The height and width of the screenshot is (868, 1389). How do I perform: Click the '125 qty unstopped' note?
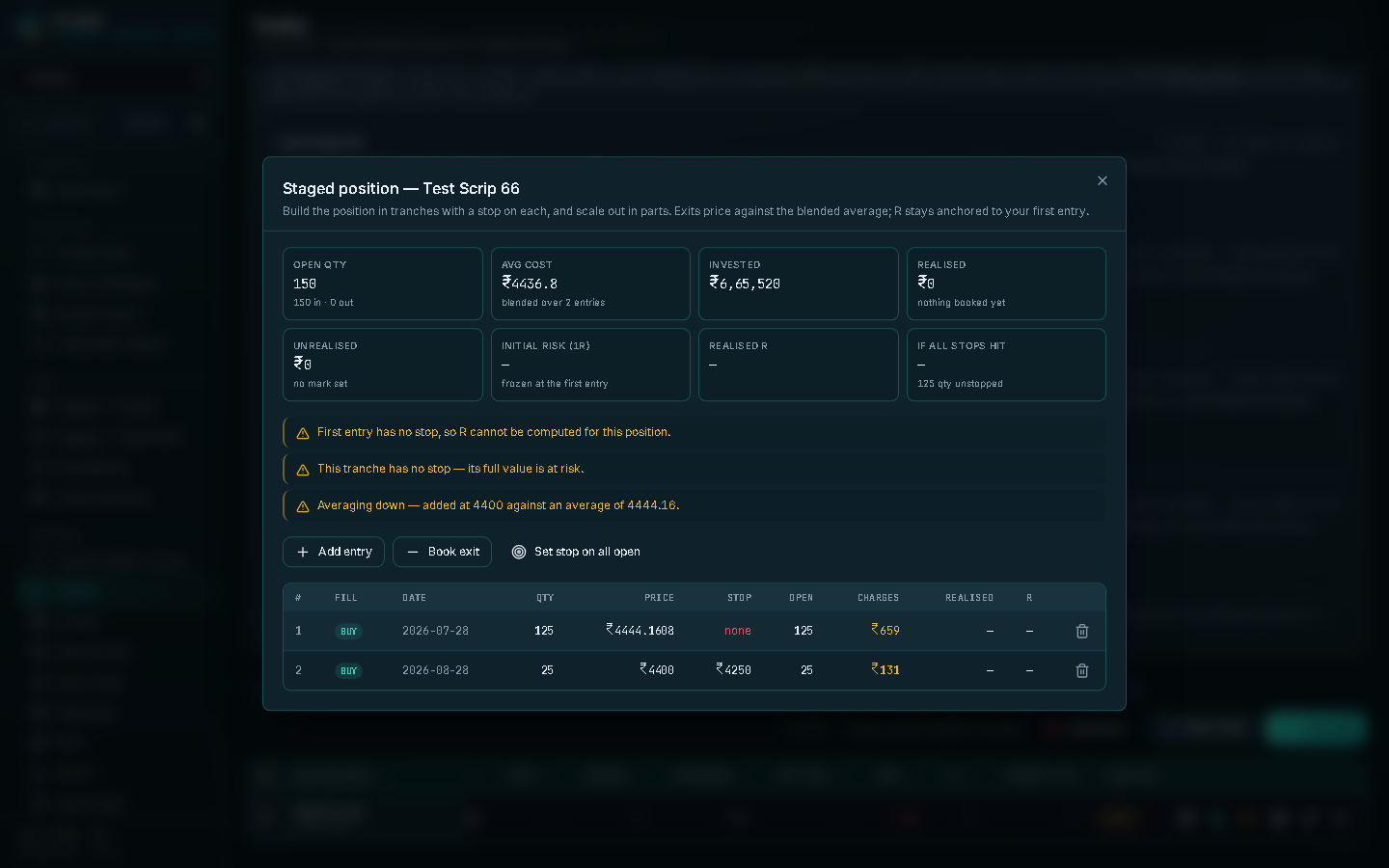coord(960,384)
